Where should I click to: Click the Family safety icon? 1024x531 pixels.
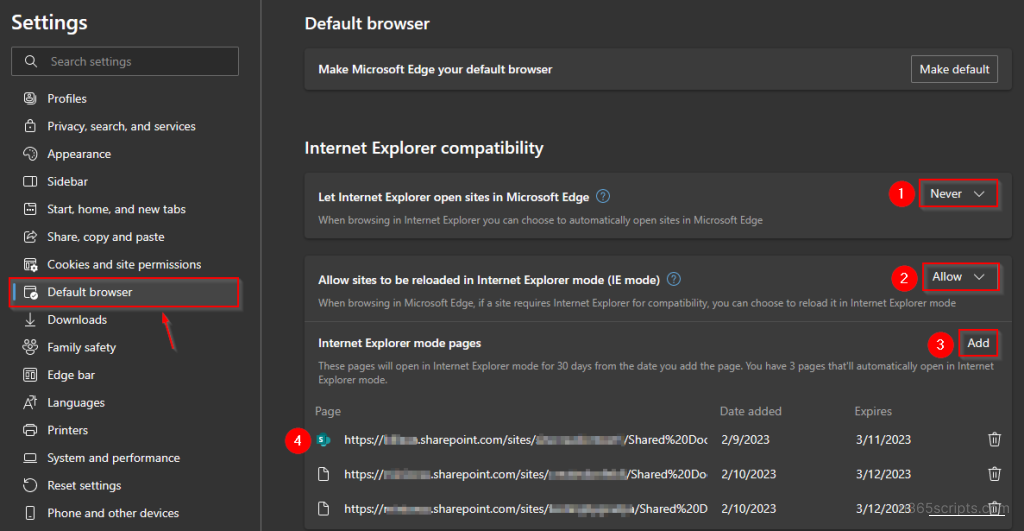click(30, 347)
